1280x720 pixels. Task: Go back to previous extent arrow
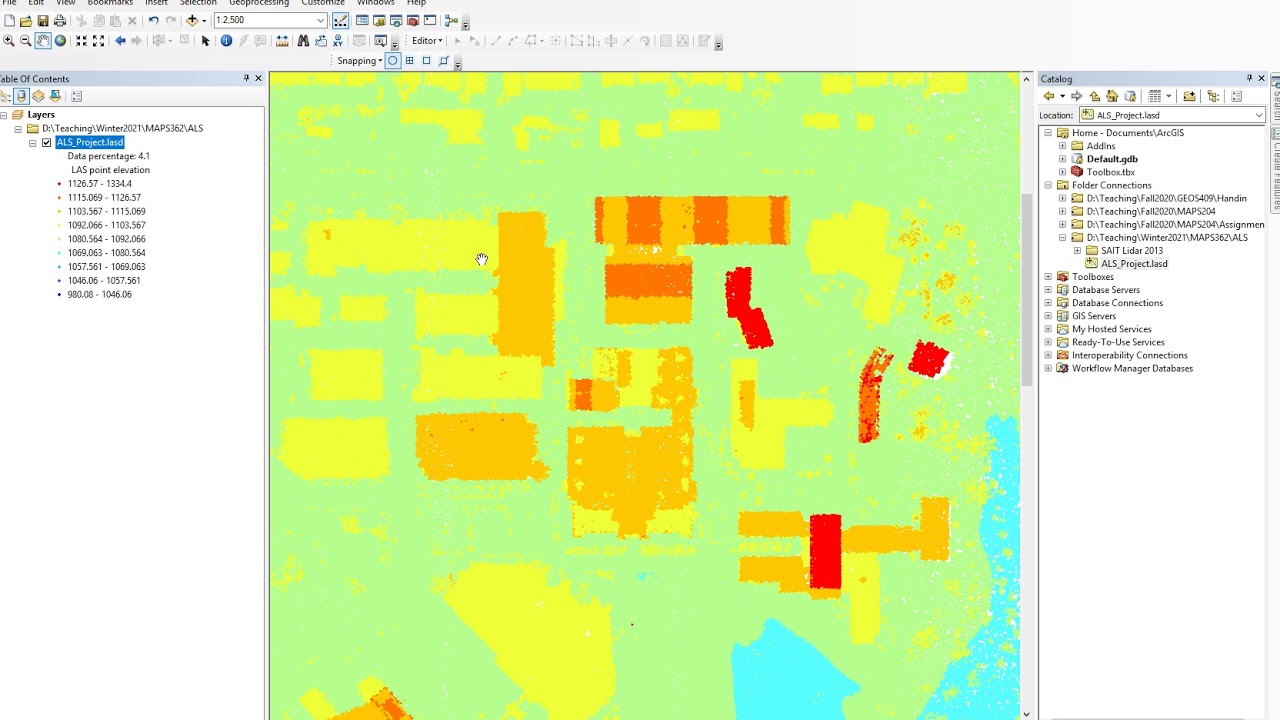(120, 41)
